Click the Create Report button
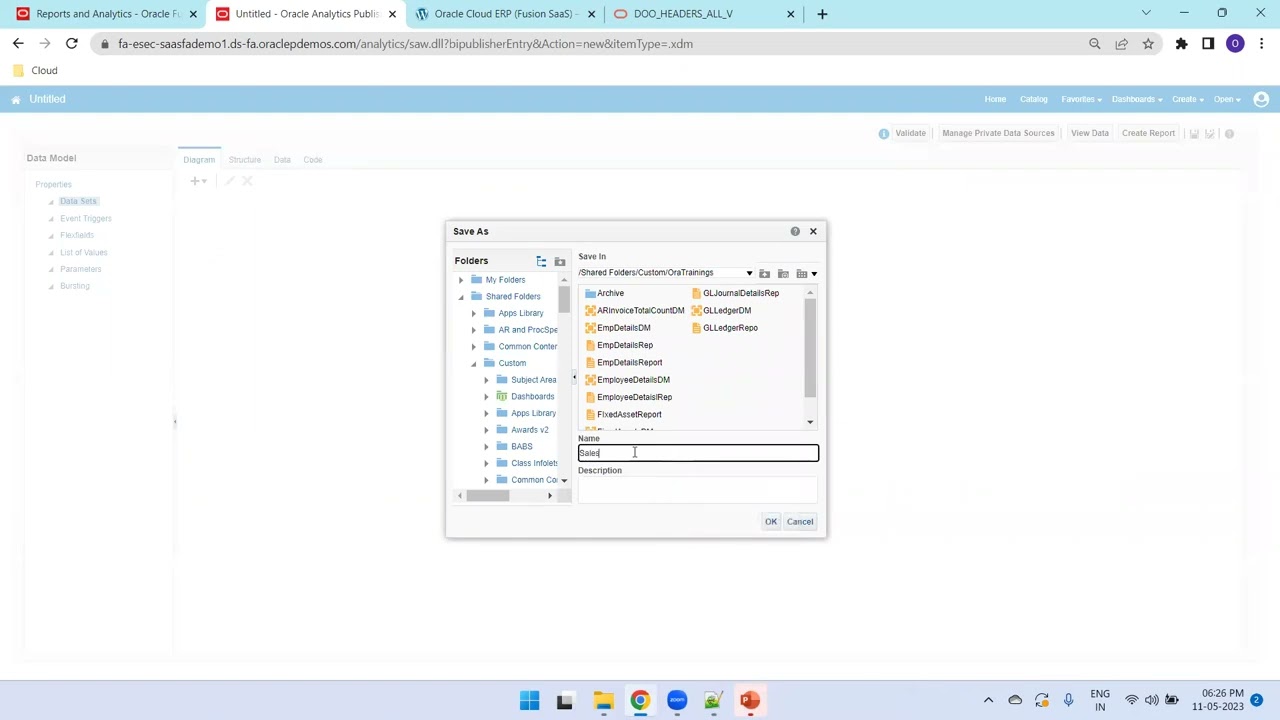Screen dimensions: 1280x720 point(1148,133)
